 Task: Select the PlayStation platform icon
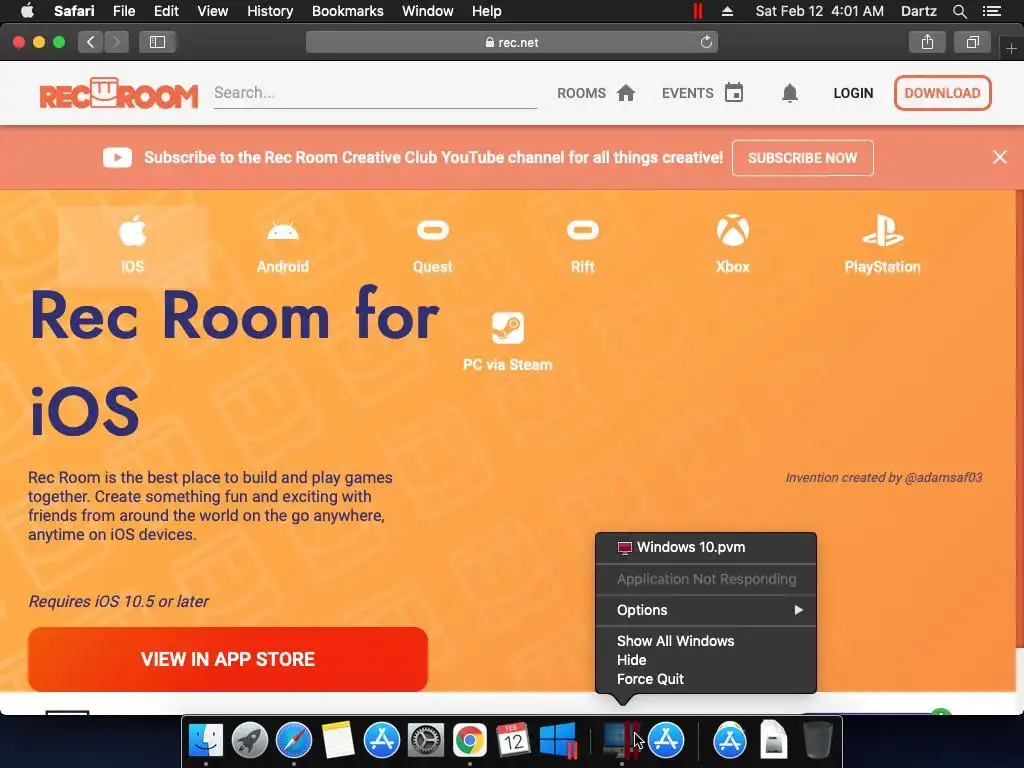click(882, 244)
